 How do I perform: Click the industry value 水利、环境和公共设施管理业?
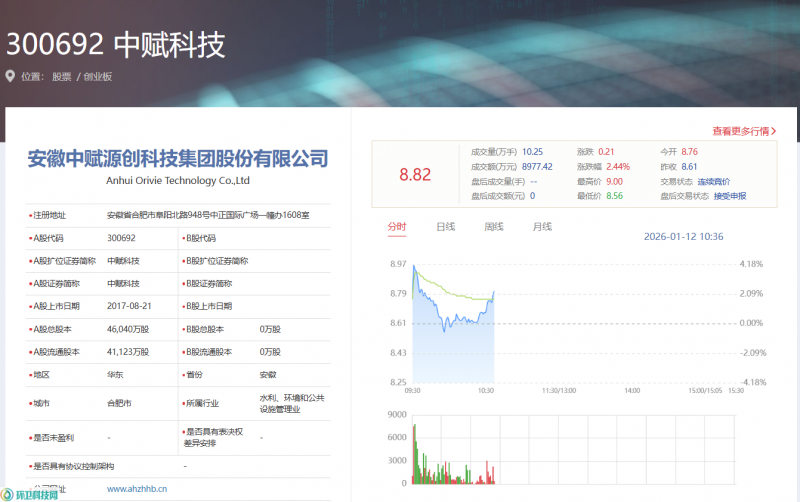click(292, 403)
